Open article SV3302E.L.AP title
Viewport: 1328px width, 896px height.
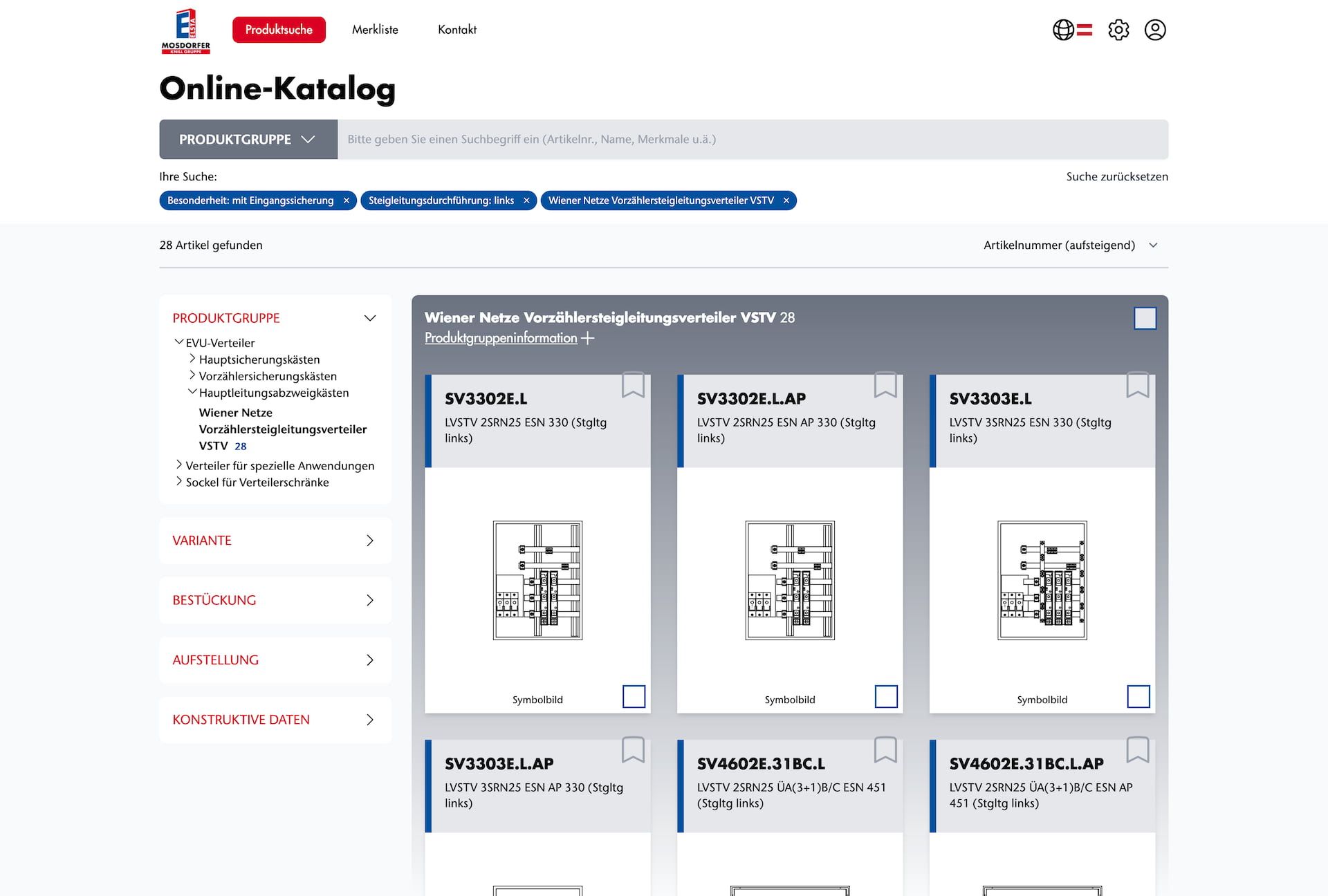pos(752,399)
